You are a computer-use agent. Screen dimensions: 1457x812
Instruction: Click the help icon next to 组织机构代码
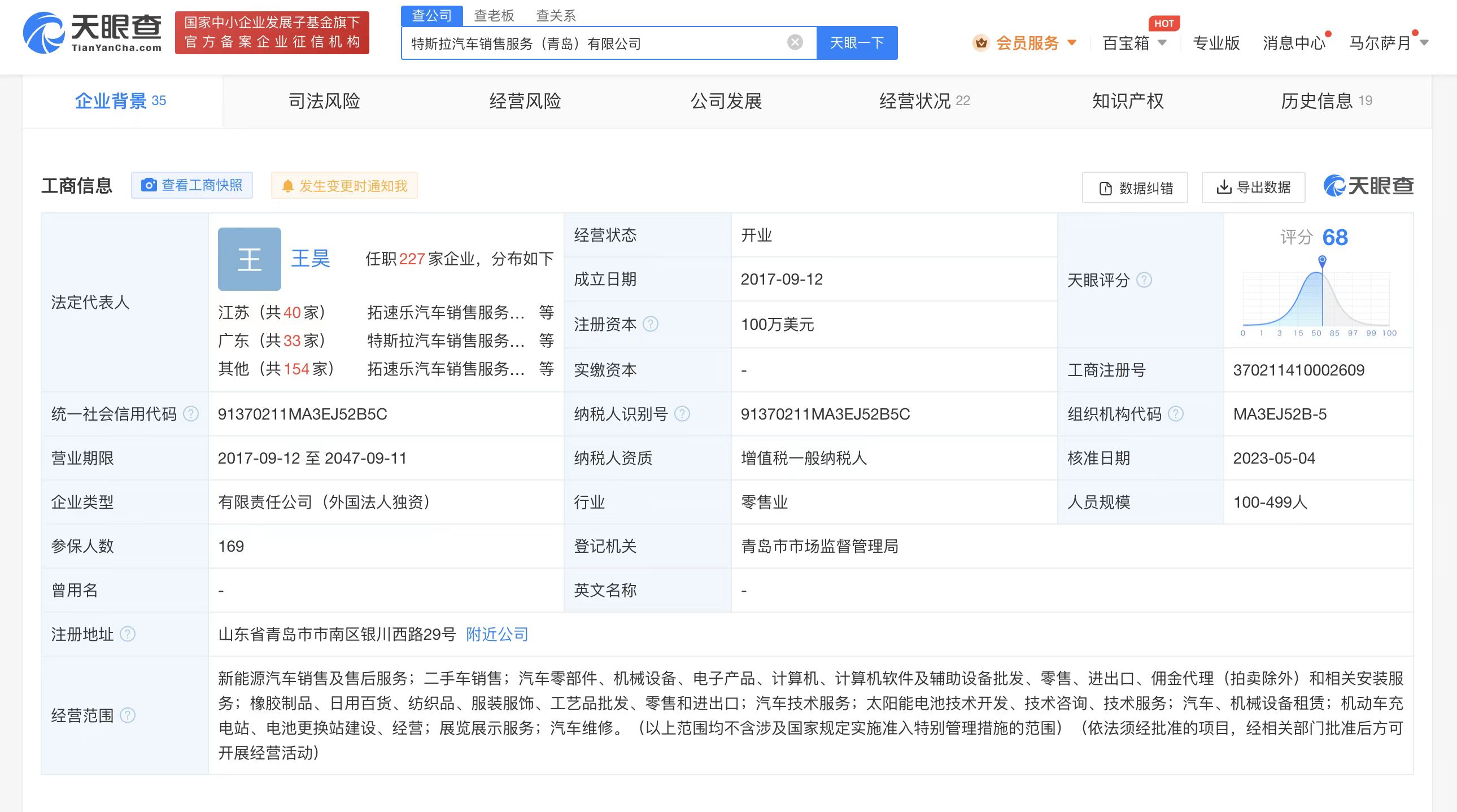[1175, 414]
